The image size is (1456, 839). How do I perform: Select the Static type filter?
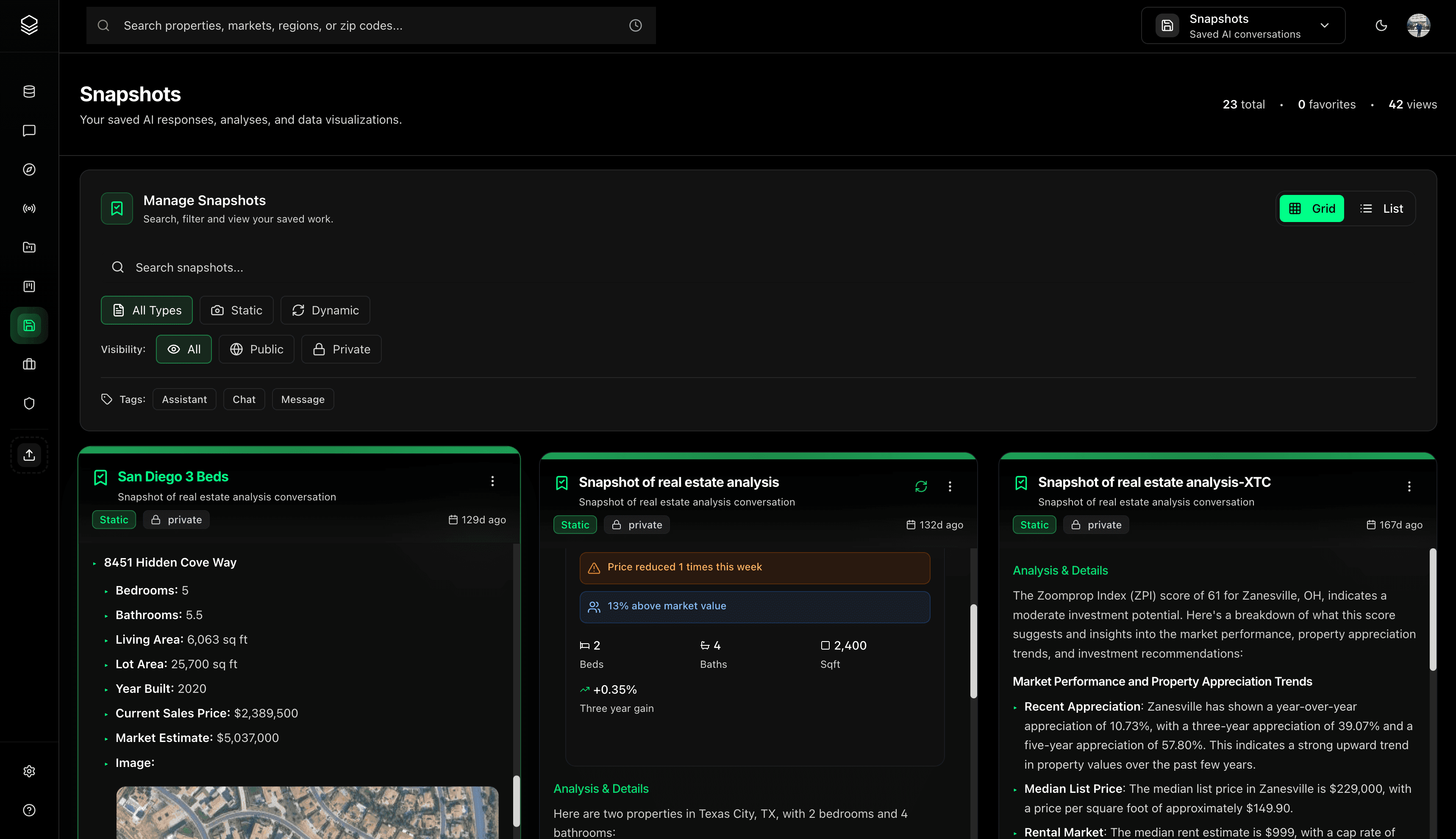(236, 311)
